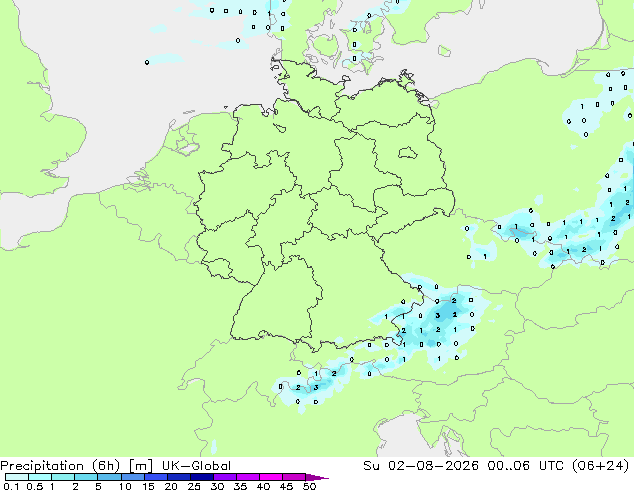Click the 30–35 purple legend swatch
The height and width of the screenshot is (490, 634).
click(x=225, y=477)
